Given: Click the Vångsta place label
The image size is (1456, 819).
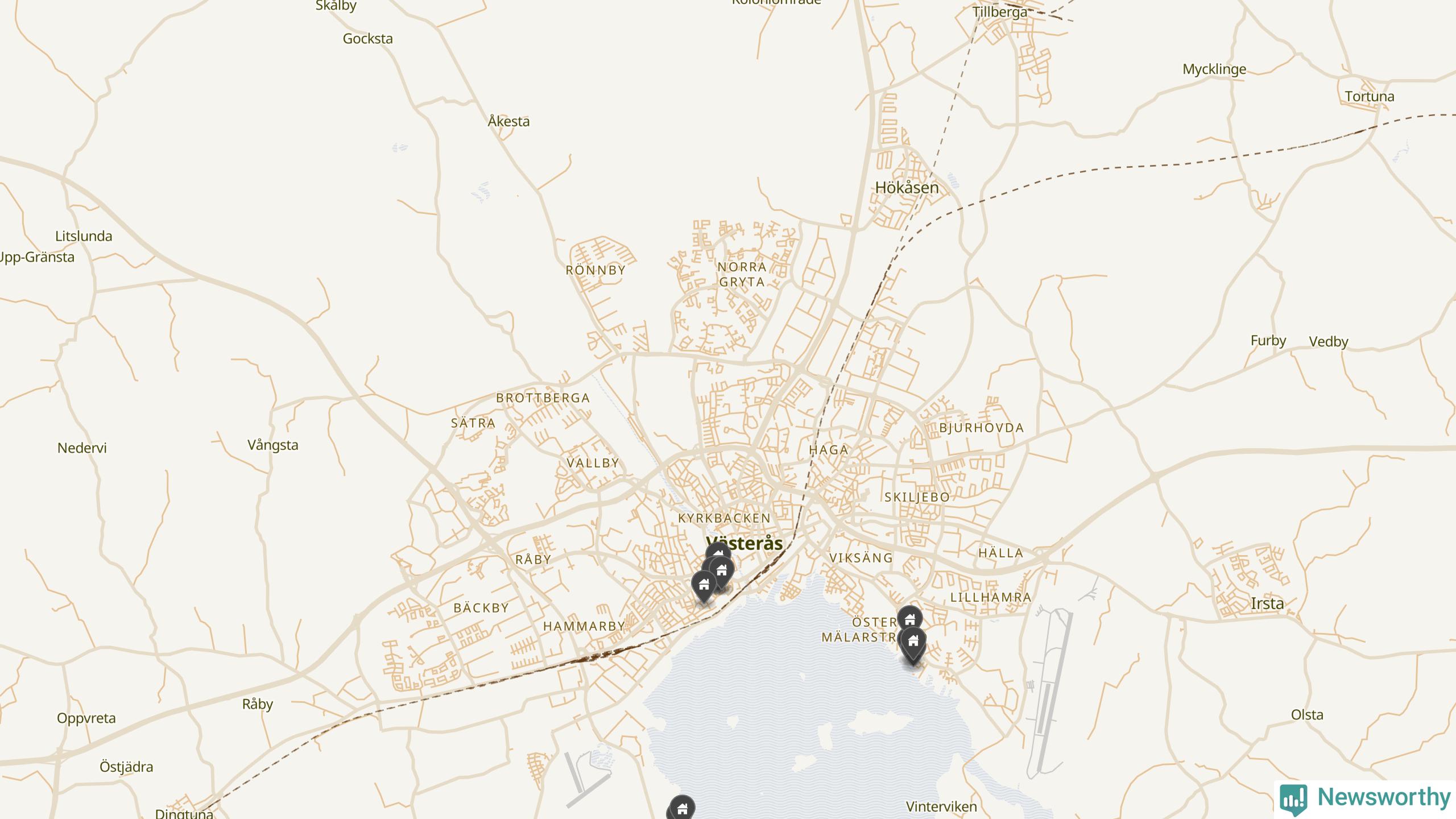Looking at the screenshot, I should click(273, 445).
